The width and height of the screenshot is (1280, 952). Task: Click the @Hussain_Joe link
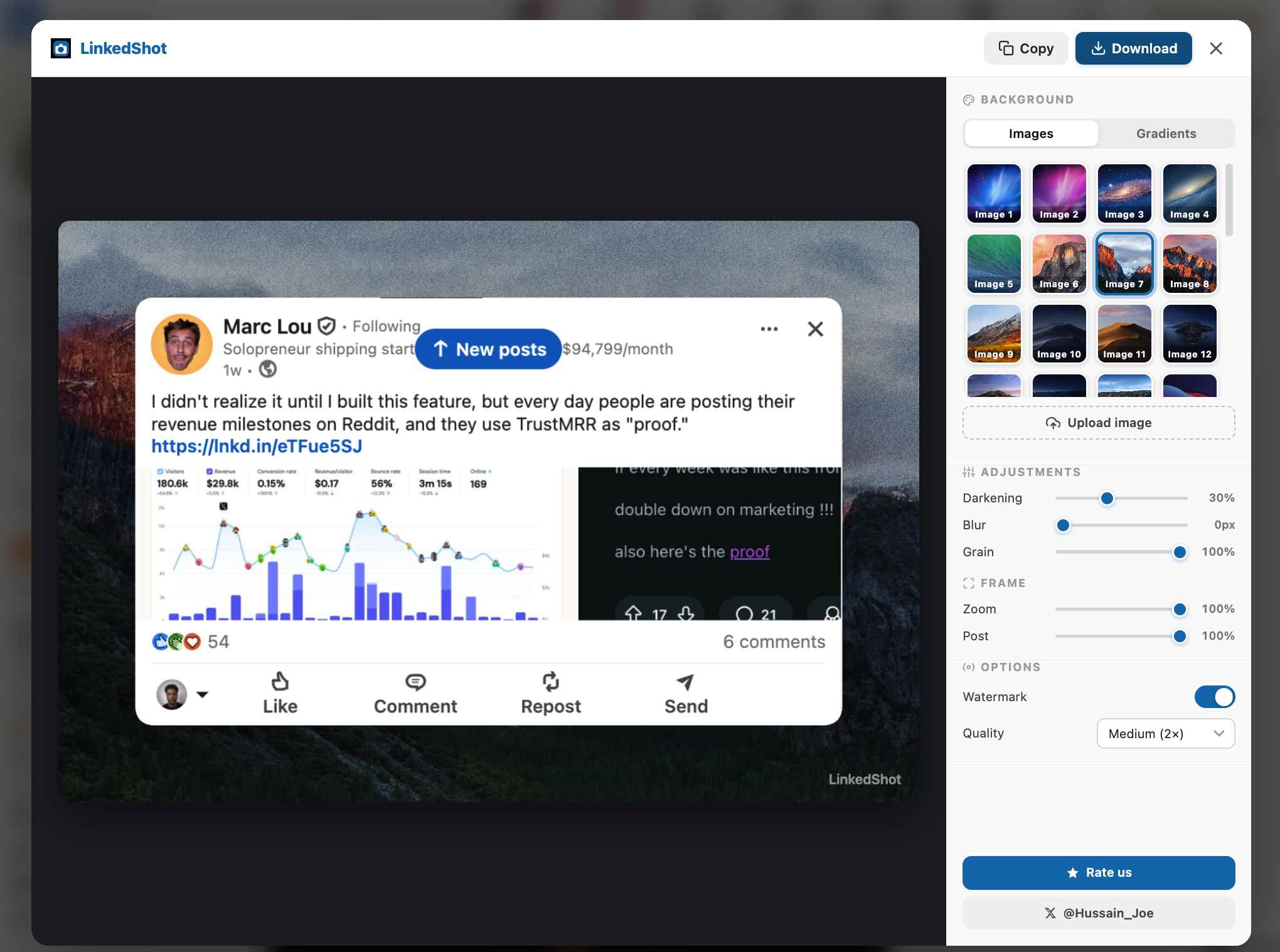(x=1098, y=912)
